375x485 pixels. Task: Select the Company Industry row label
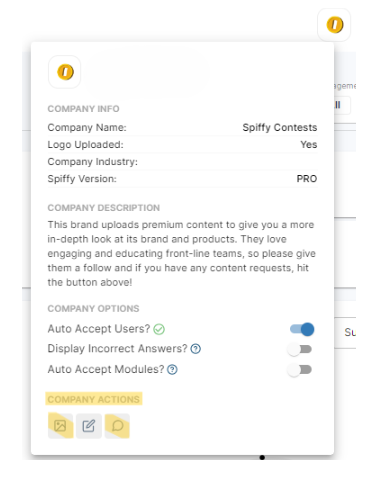[93, 162]
